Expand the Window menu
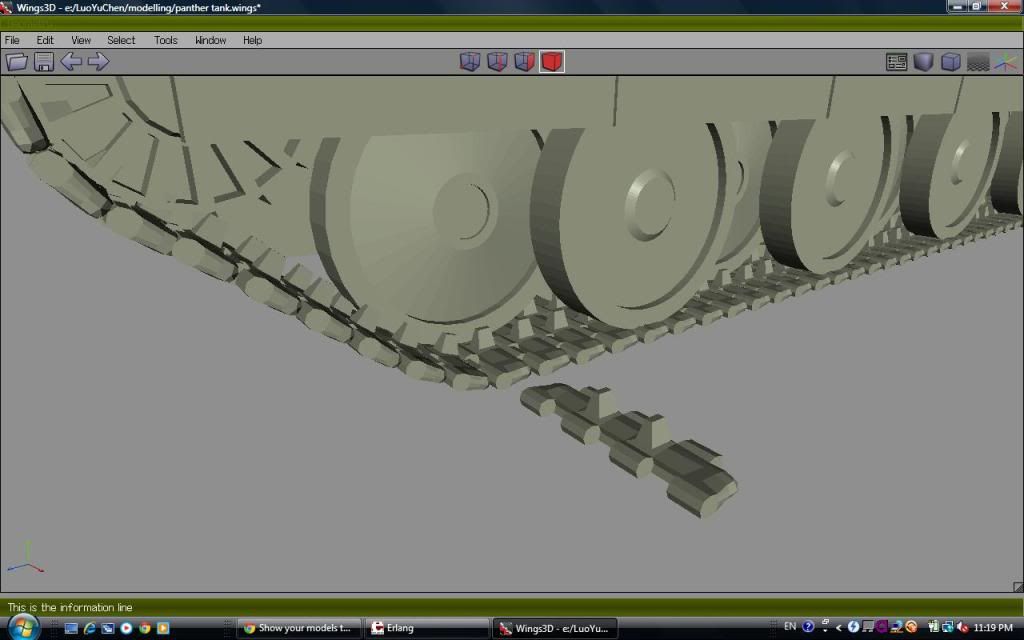This screenshot has height=640, width=1024. point(210,40)
